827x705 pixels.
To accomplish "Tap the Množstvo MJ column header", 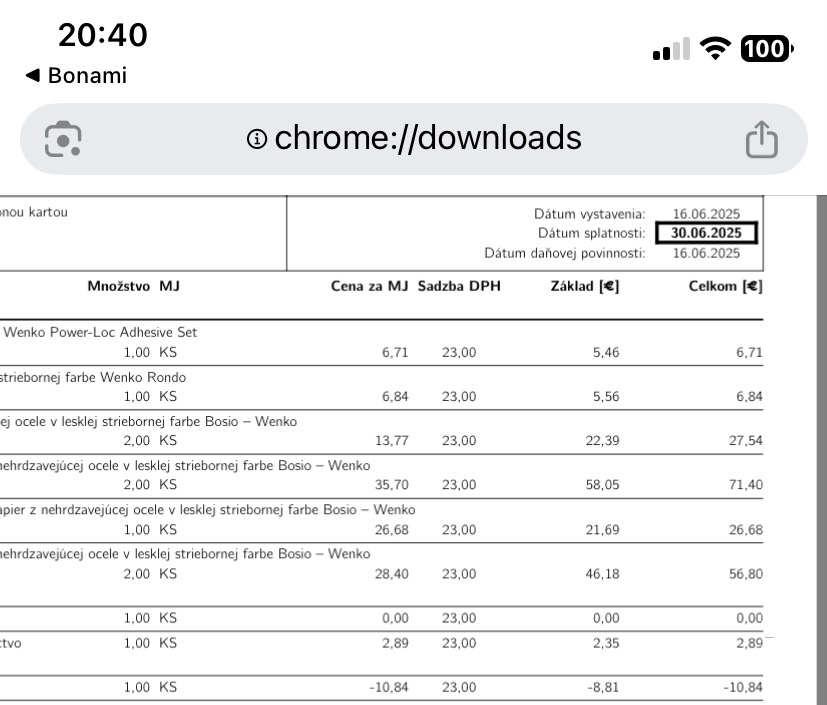I will click(x=133, y=287).
